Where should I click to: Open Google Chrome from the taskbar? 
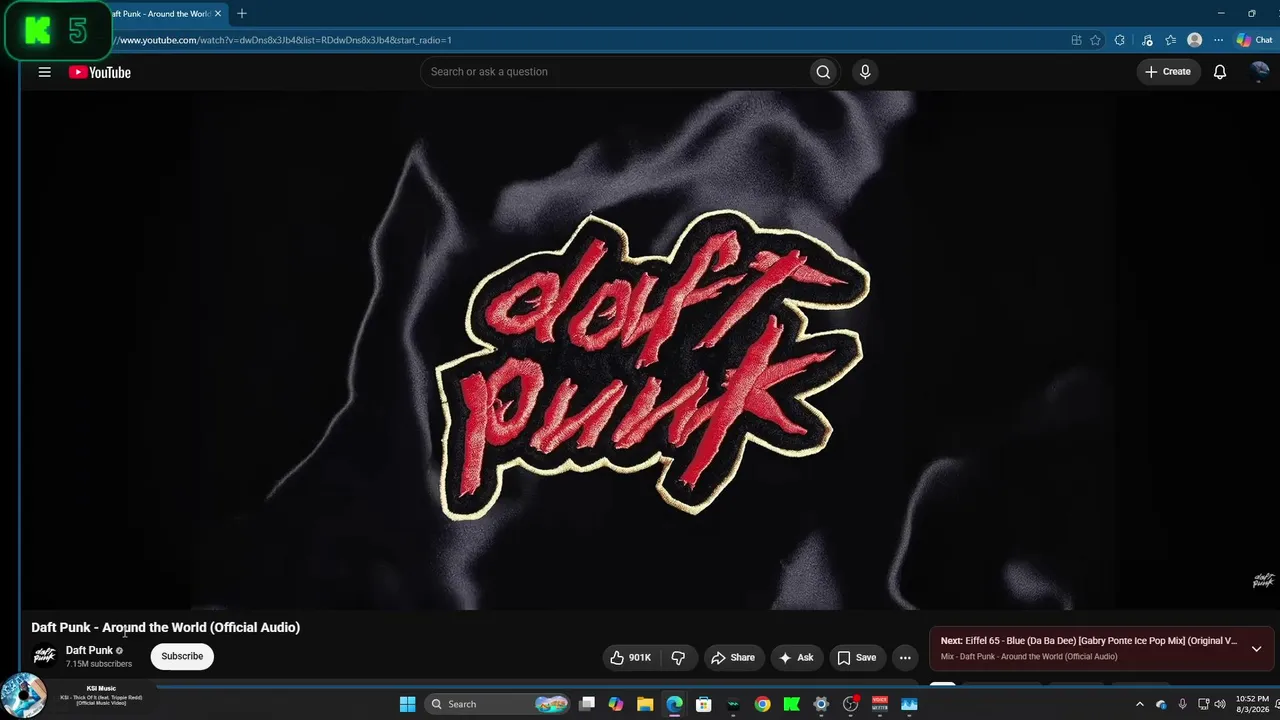point(763,704)
